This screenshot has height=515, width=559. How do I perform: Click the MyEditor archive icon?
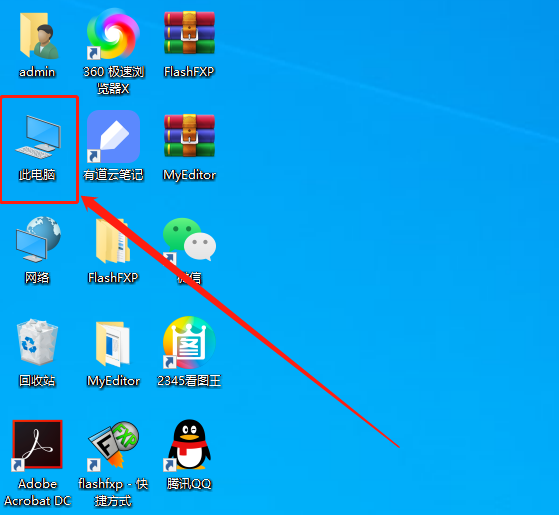(189, 136)
